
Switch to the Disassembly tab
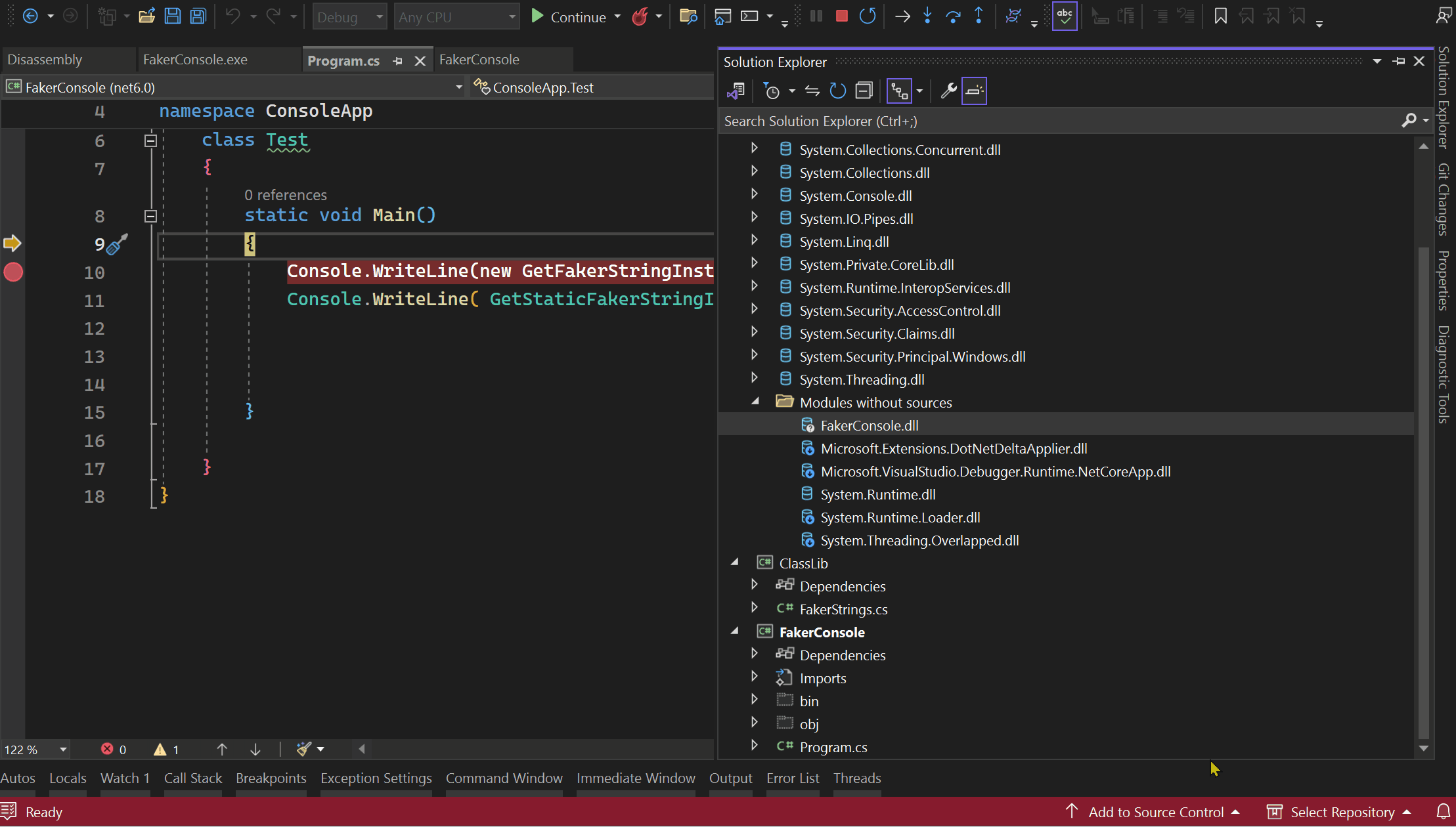(45, 60)
